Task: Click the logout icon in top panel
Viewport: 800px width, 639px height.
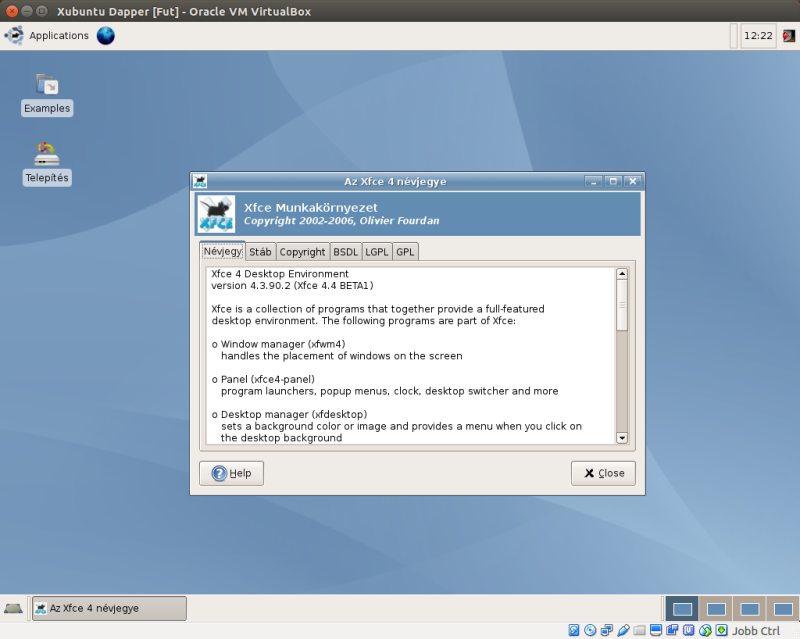Action: tap(788, 36)
